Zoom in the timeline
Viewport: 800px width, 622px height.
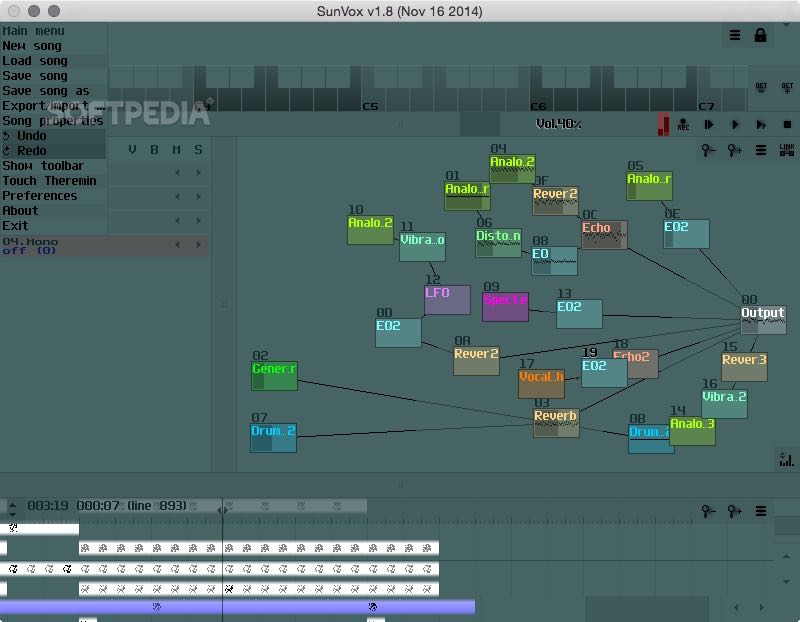(735, 511)
